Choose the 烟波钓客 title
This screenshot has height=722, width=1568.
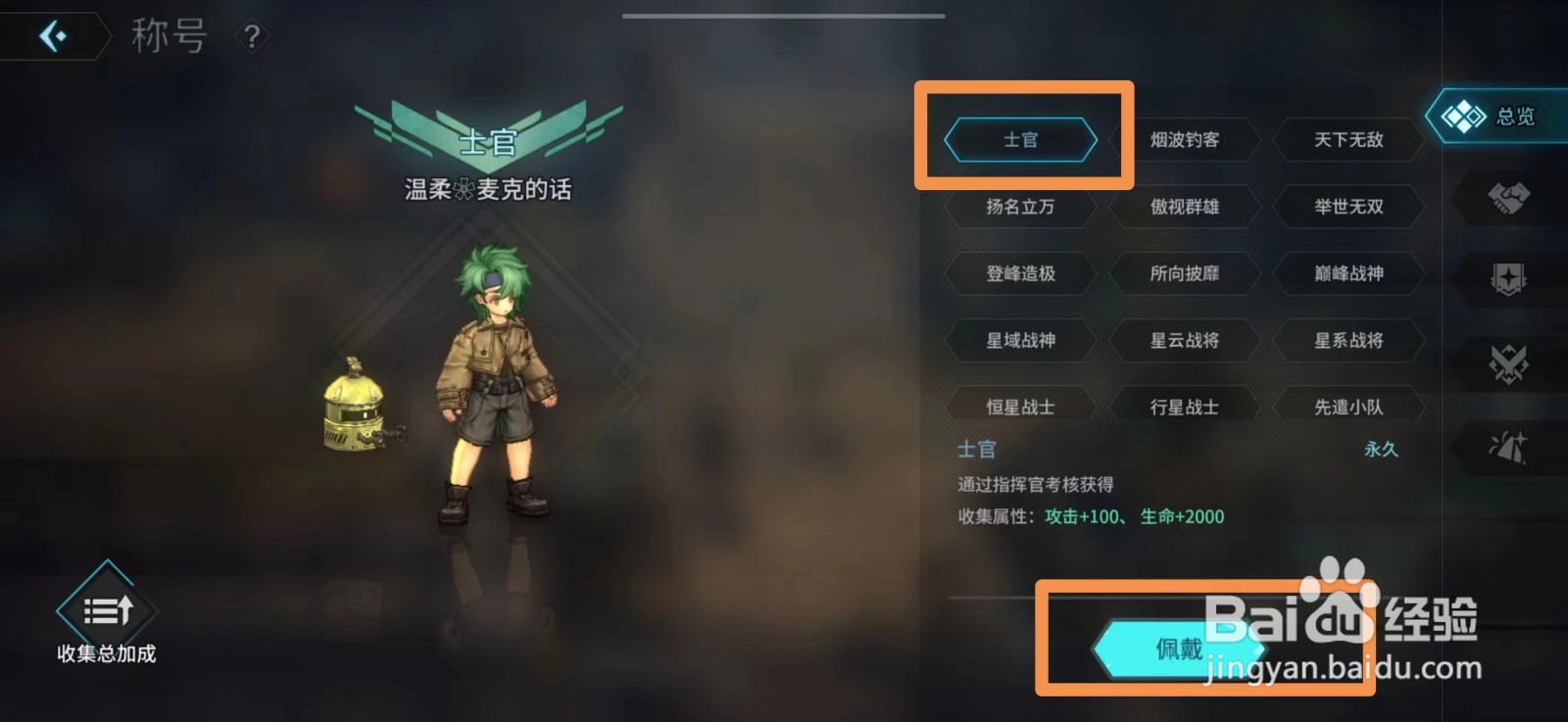(1185, 140)
